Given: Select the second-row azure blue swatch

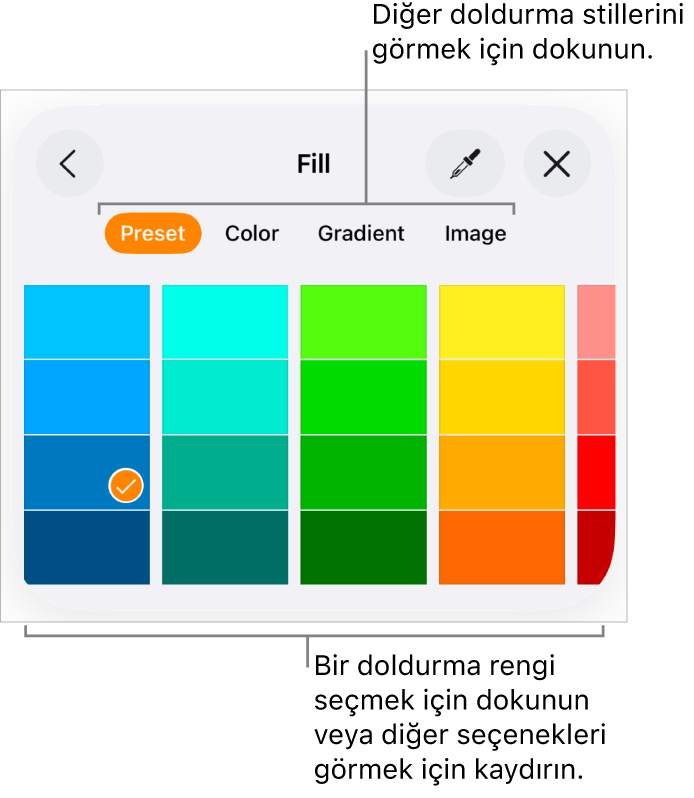Looking at the screenshot, I should pyautogui.click(x=87, y=397).
